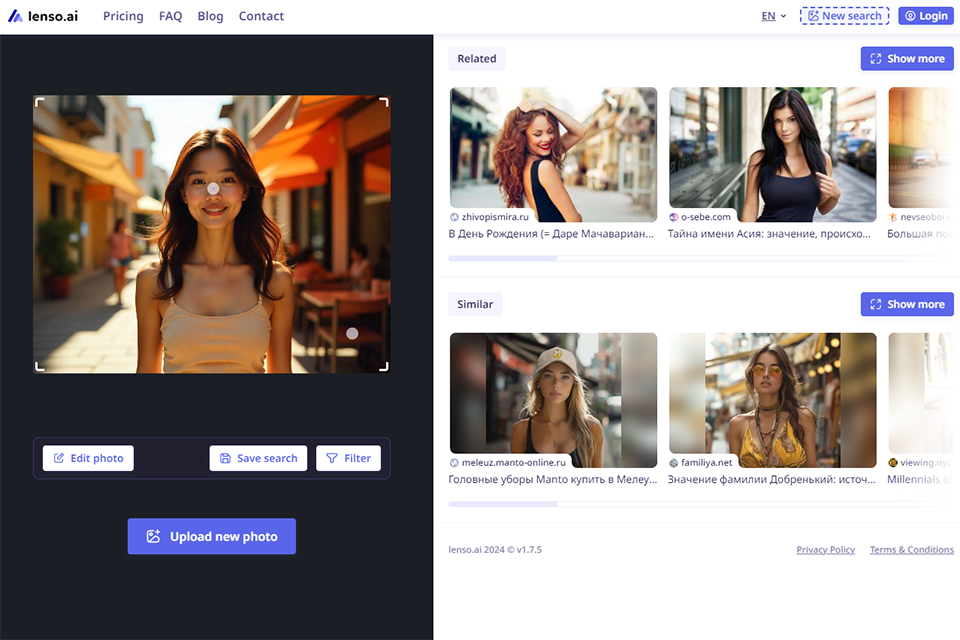Click the face marker dot on the photo
The image size is (960, 640).
212,189
